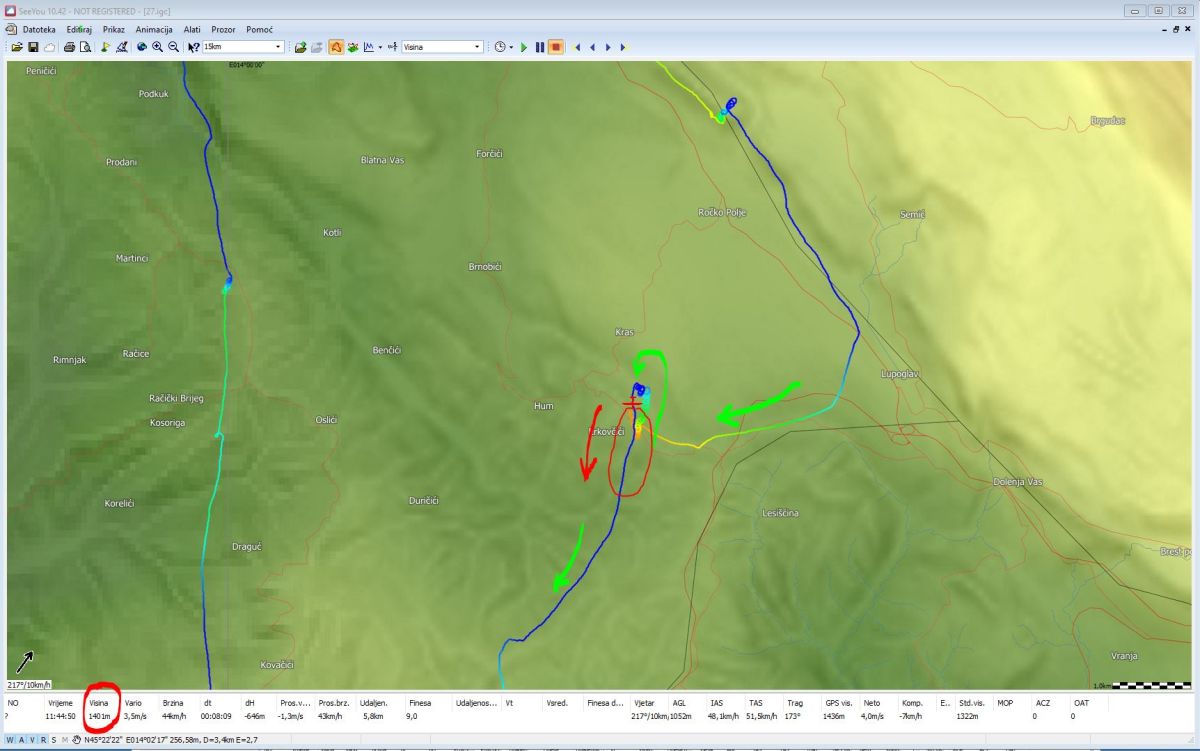Click the Finesa column header
This screenshot has height=751, width=1200.
(x=418, y=703)
